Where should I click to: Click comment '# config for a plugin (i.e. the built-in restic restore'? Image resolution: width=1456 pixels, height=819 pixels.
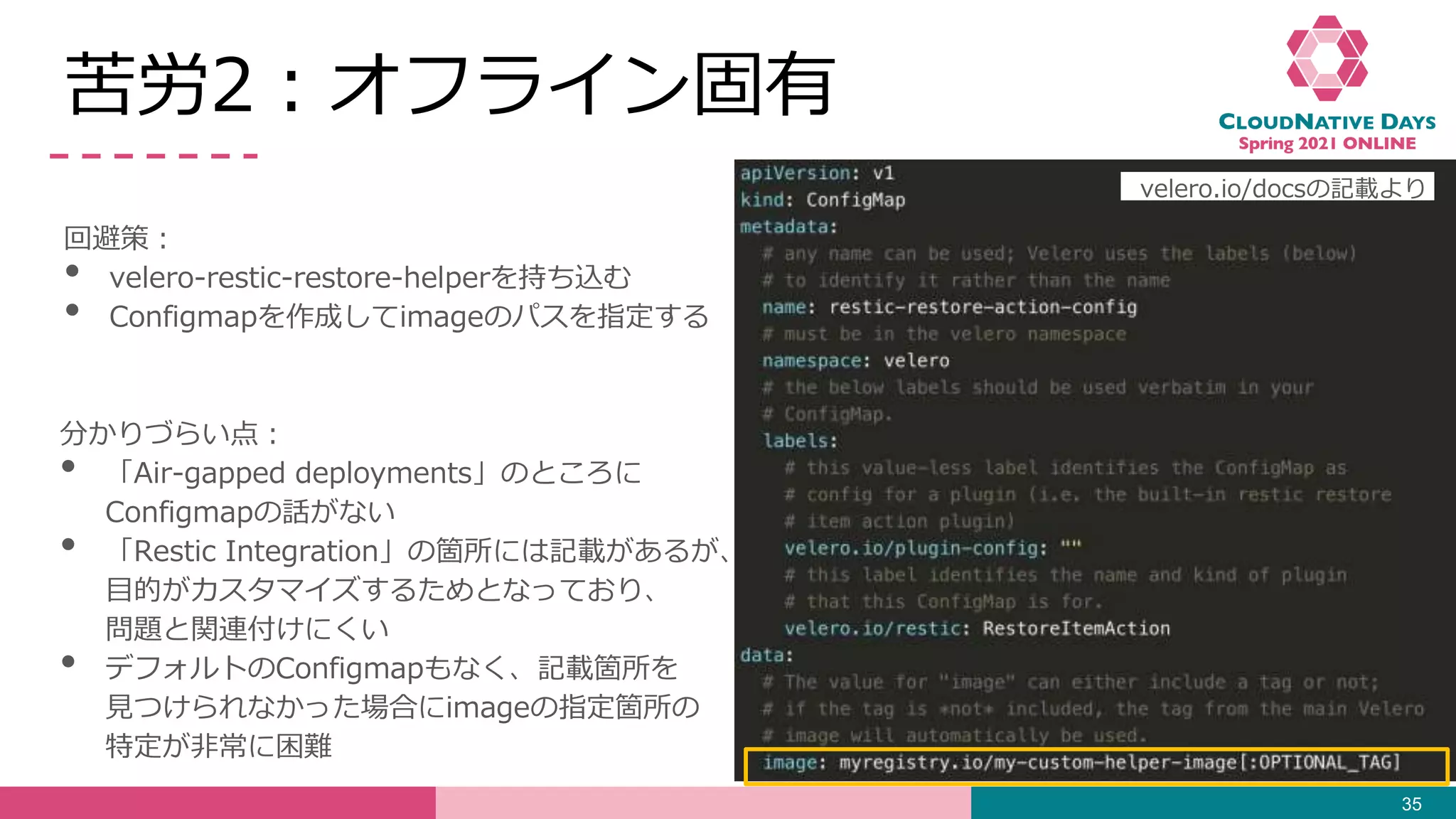pos(1088,494)
